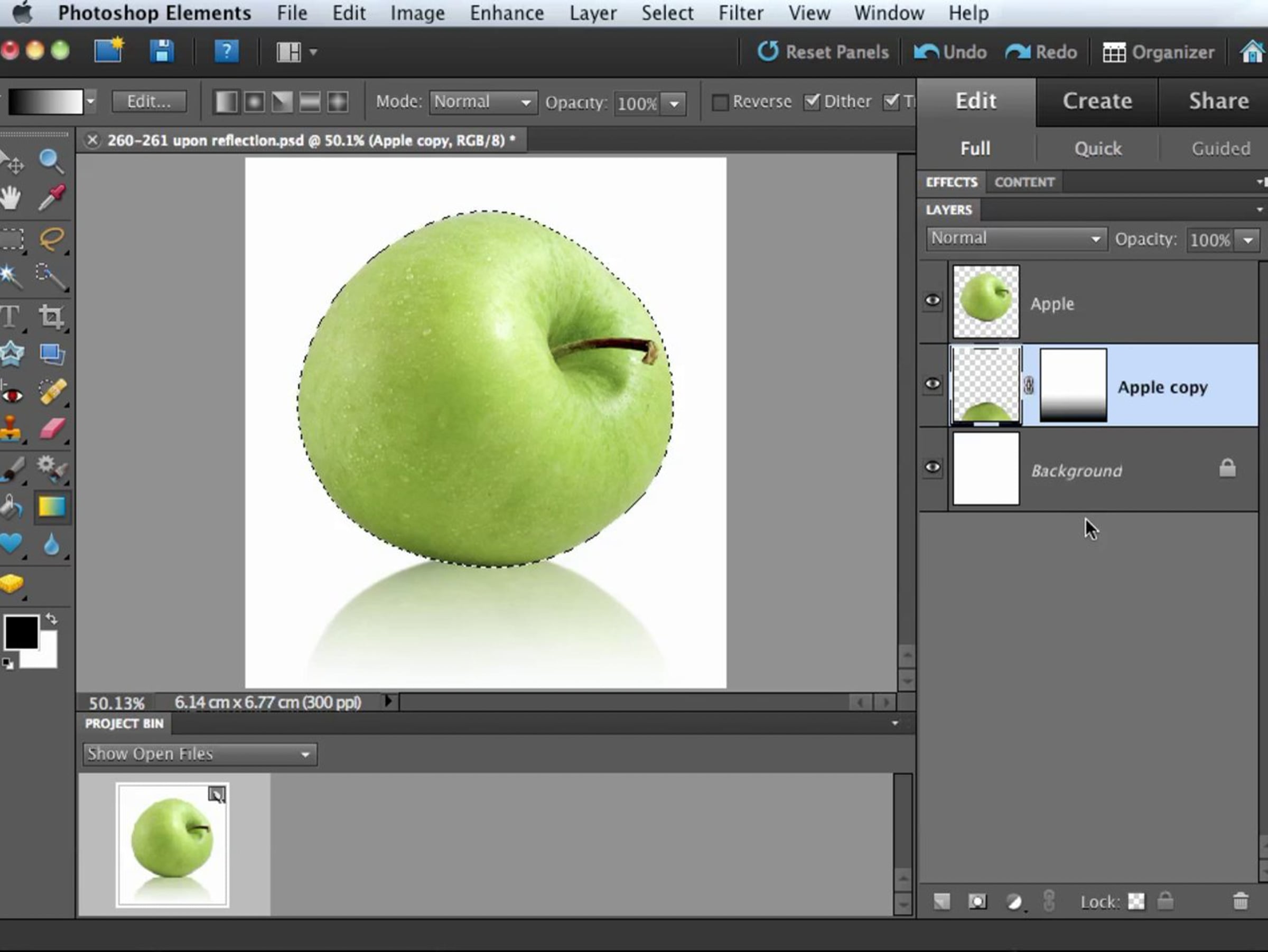Open the gradient Mode dropdown
1268x952 pixels.
tap(483, 102)
